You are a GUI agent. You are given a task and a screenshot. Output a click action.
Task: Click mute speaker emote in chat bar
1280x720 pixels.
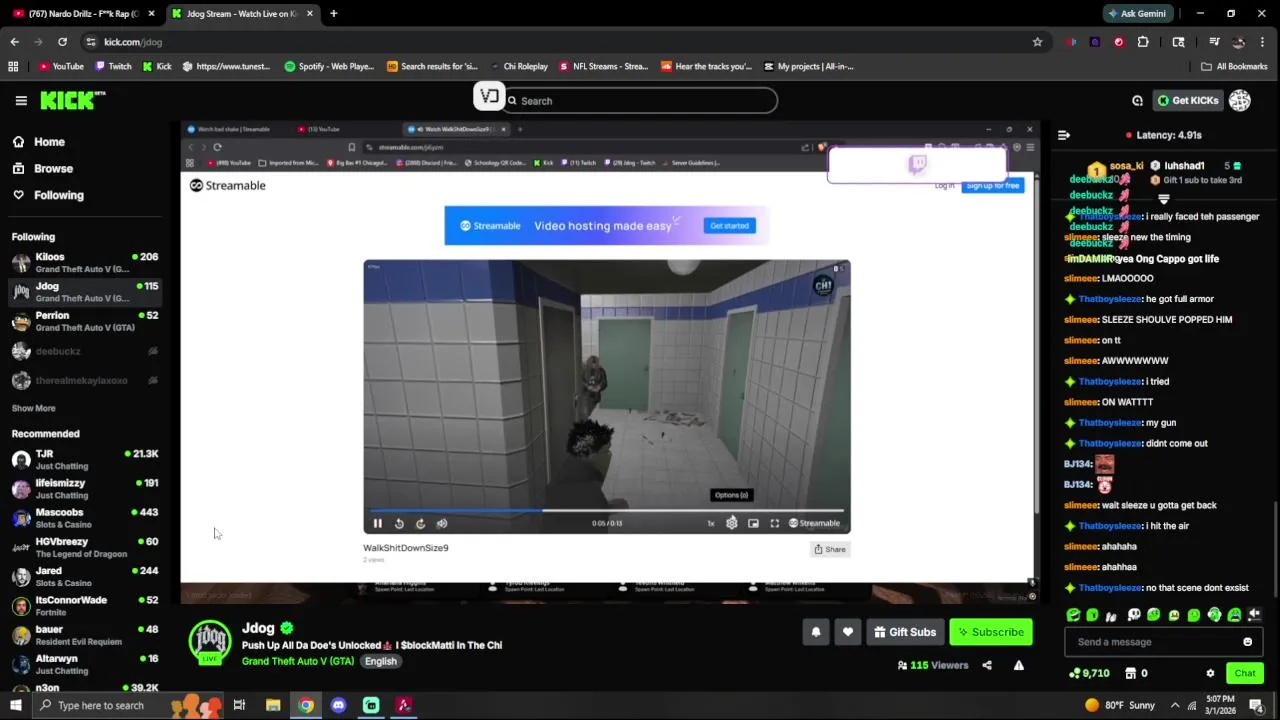1254,615
